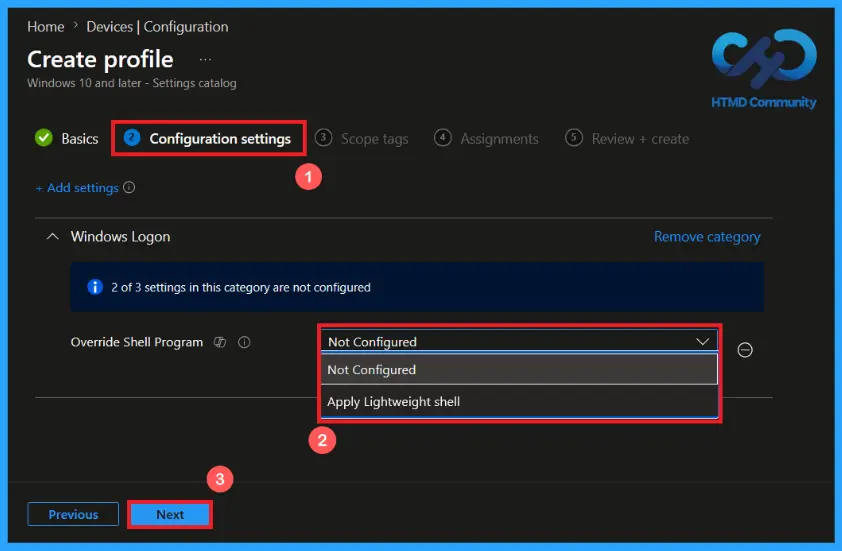Select the Not Configured option in the list

(x=519, y=370)
